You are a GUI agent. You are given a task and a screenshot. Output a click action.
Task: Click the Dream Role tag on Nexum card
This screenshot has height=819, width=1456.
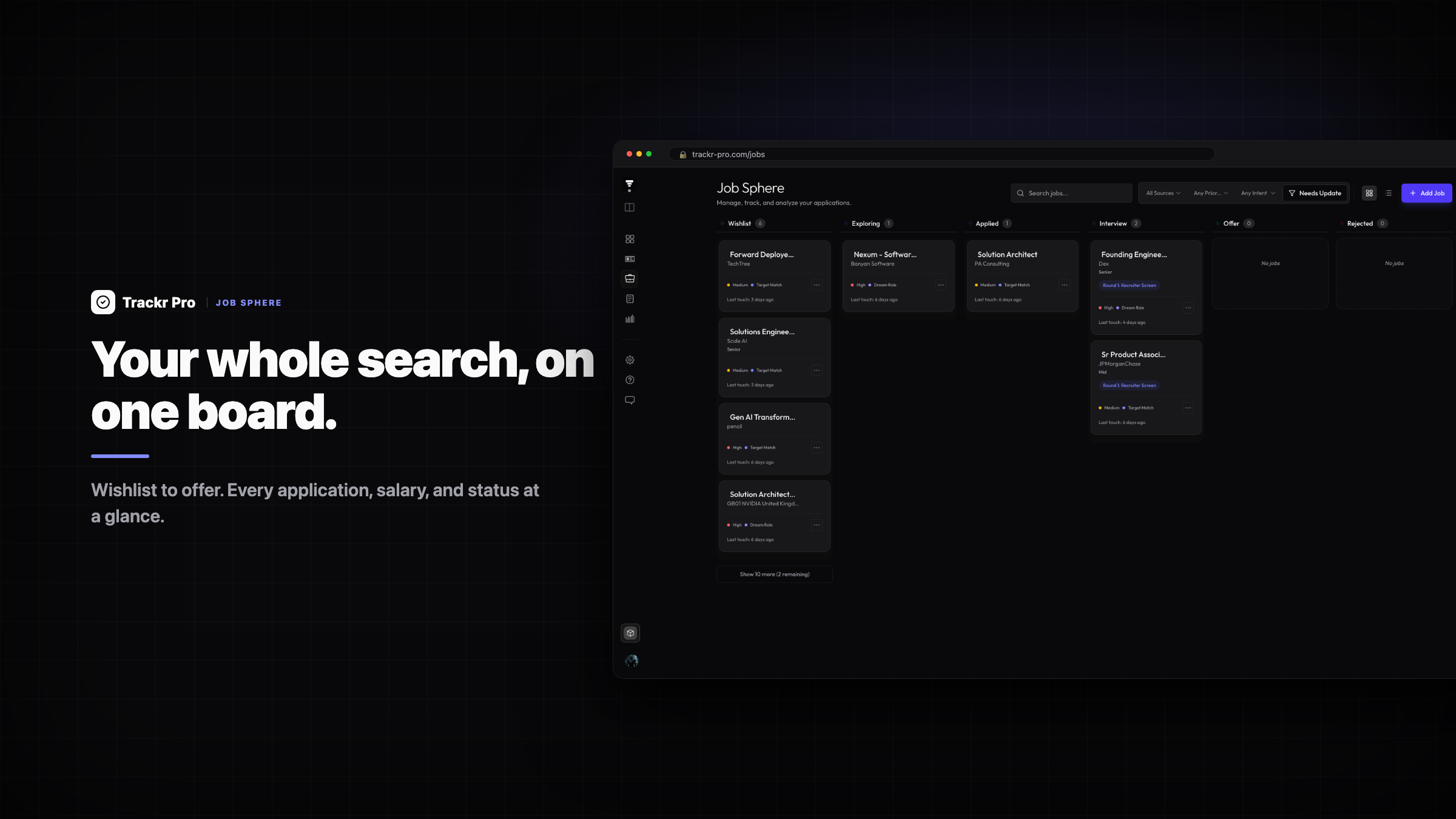883,285
